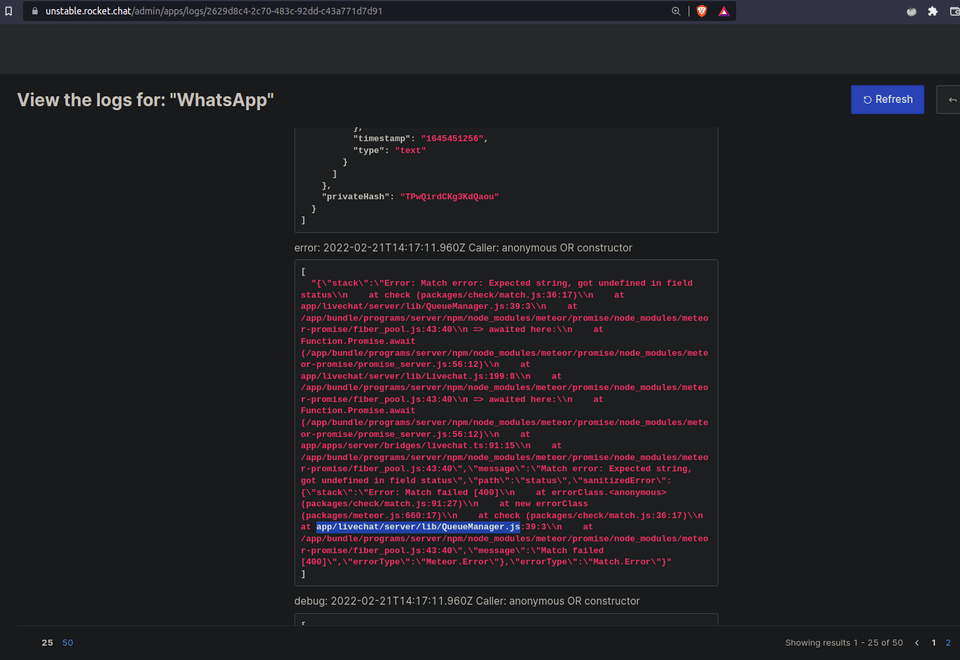Viewport: 960px width, 660px height.
Task: Open the Brave Shields lion icon
Action: [x=702, y=11]
